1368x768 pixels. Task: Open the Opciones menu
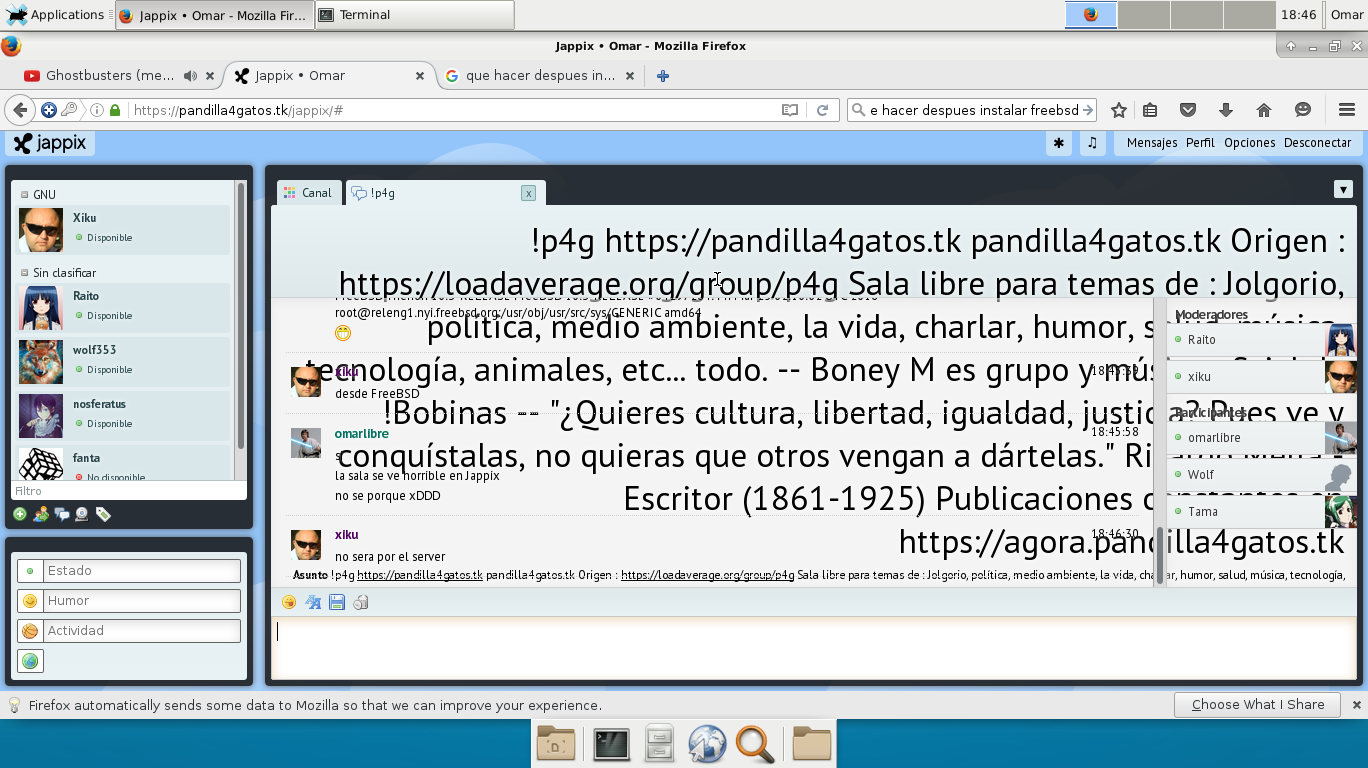(1250, 143)
